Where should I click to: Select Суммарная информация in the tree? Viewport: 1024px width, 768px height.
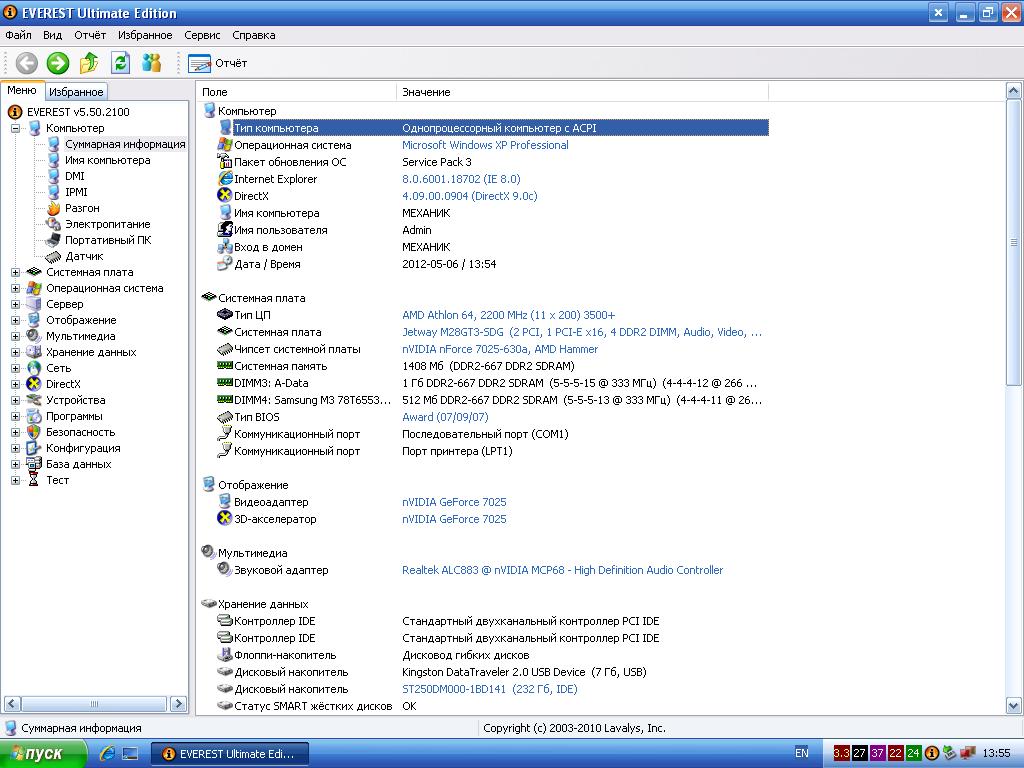click(x=125, y=144)
